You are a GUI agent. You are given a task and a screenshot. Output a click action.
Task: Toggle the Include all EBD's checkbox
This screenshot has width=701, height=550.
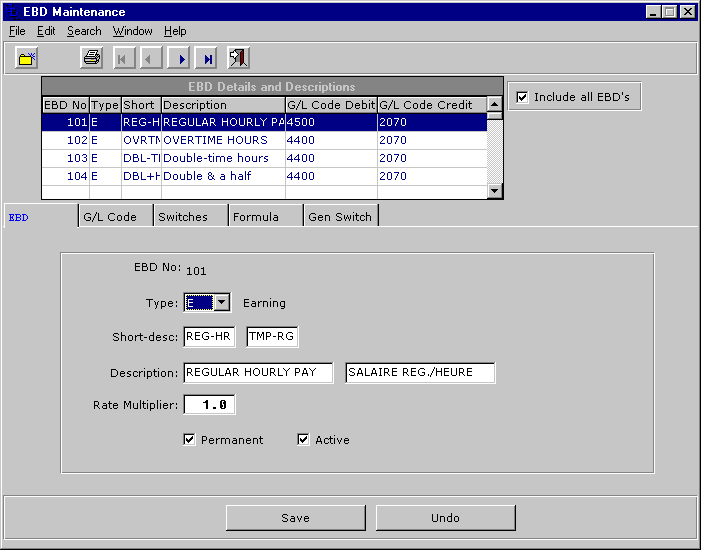521,97
